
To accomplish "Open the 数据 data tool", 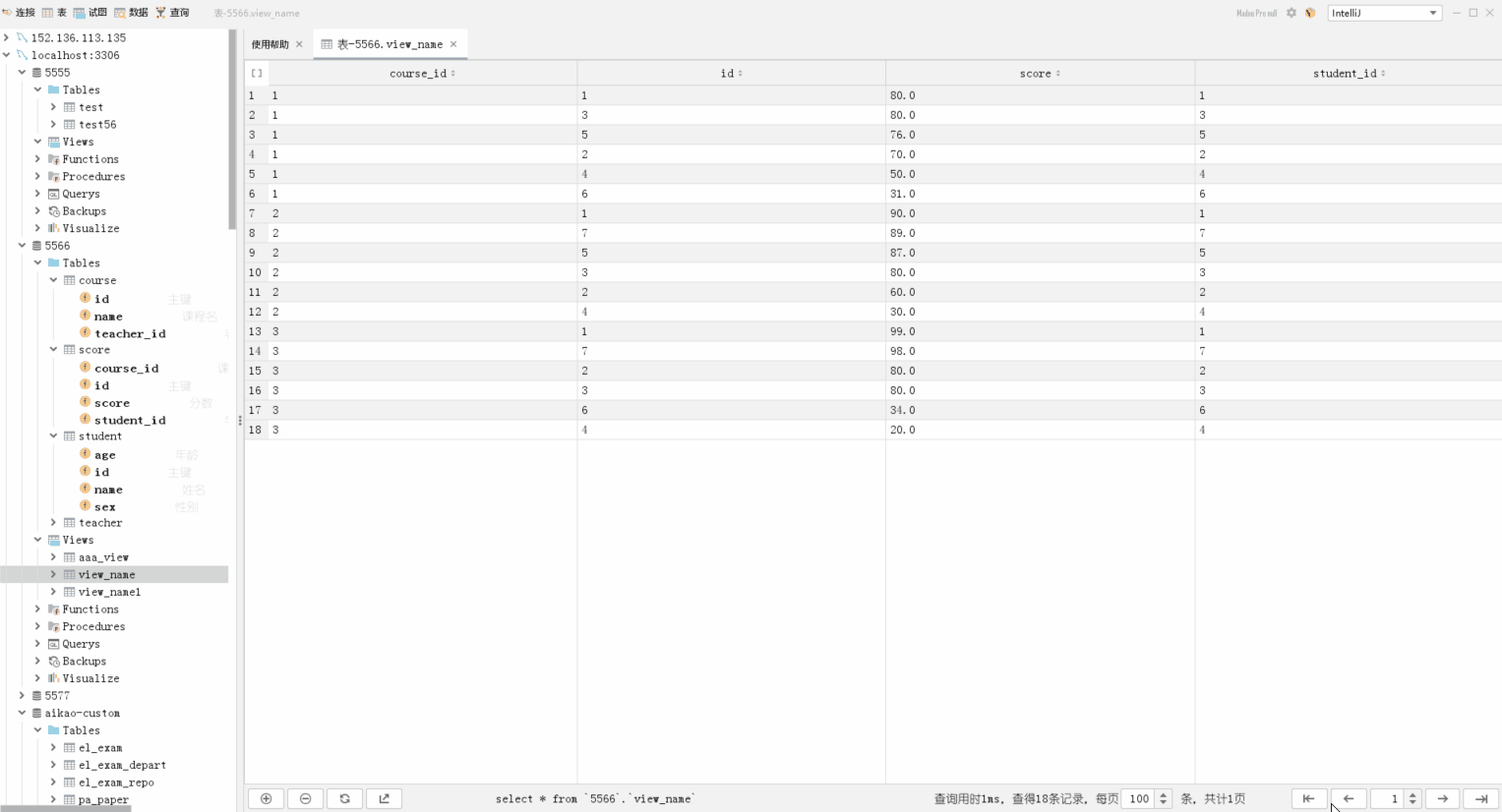I will [131, 13].
